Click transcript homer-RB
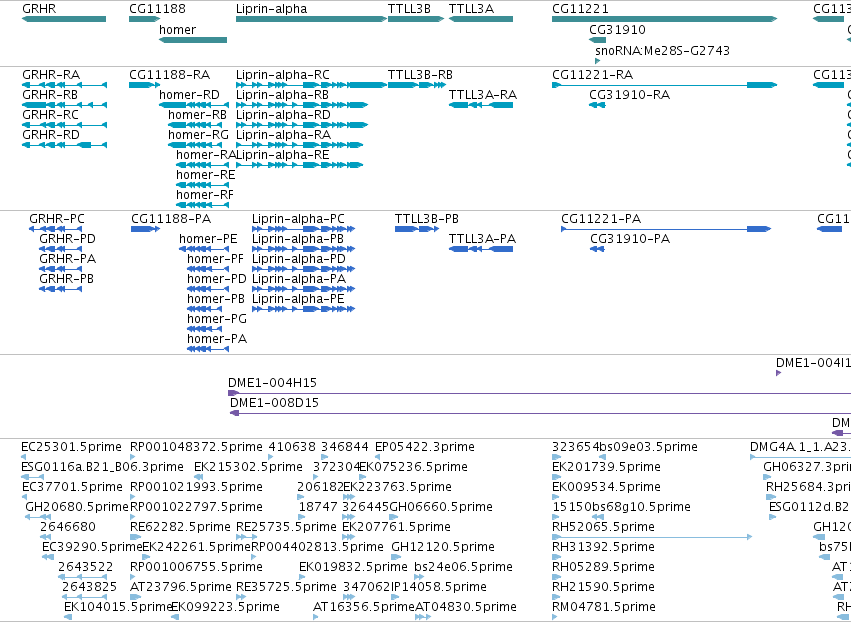Screen dimensions: 851x622 [x=198, y=115]
